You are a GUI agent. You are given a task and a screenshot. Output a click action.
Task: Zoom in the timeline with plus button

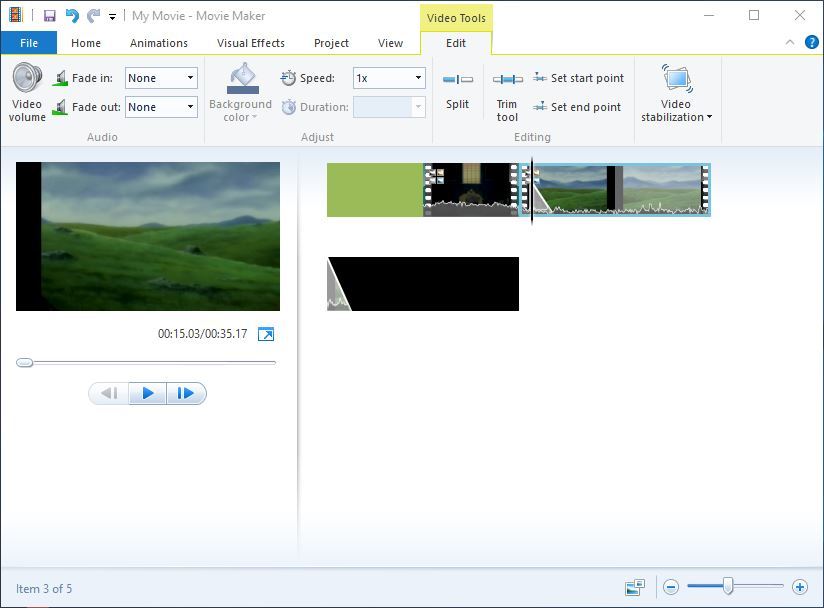pyautogui.click(x=799, y=587)
